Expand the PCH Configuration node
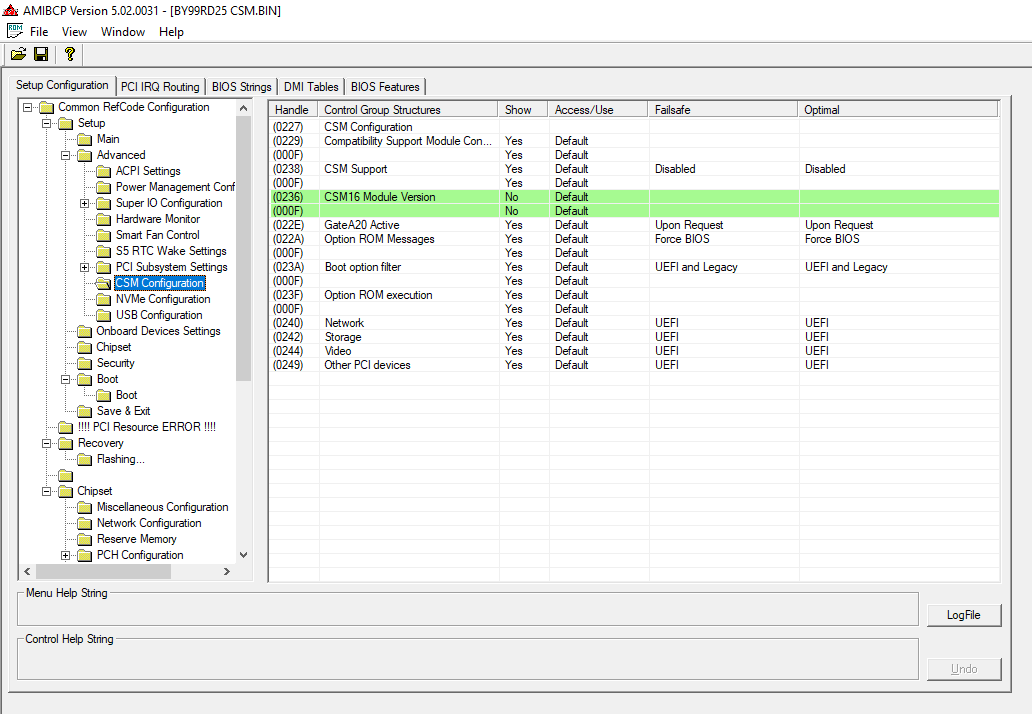1032x714 pixels. 65,555
